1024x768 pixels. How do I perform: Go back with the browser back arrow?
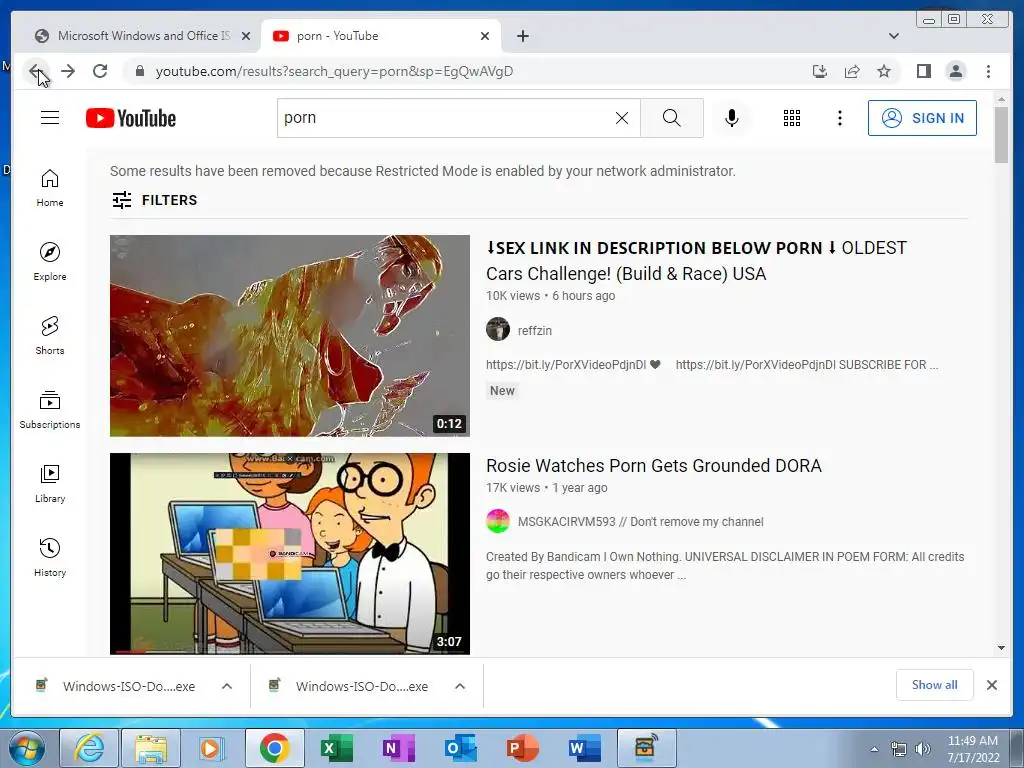coord(37,71)
